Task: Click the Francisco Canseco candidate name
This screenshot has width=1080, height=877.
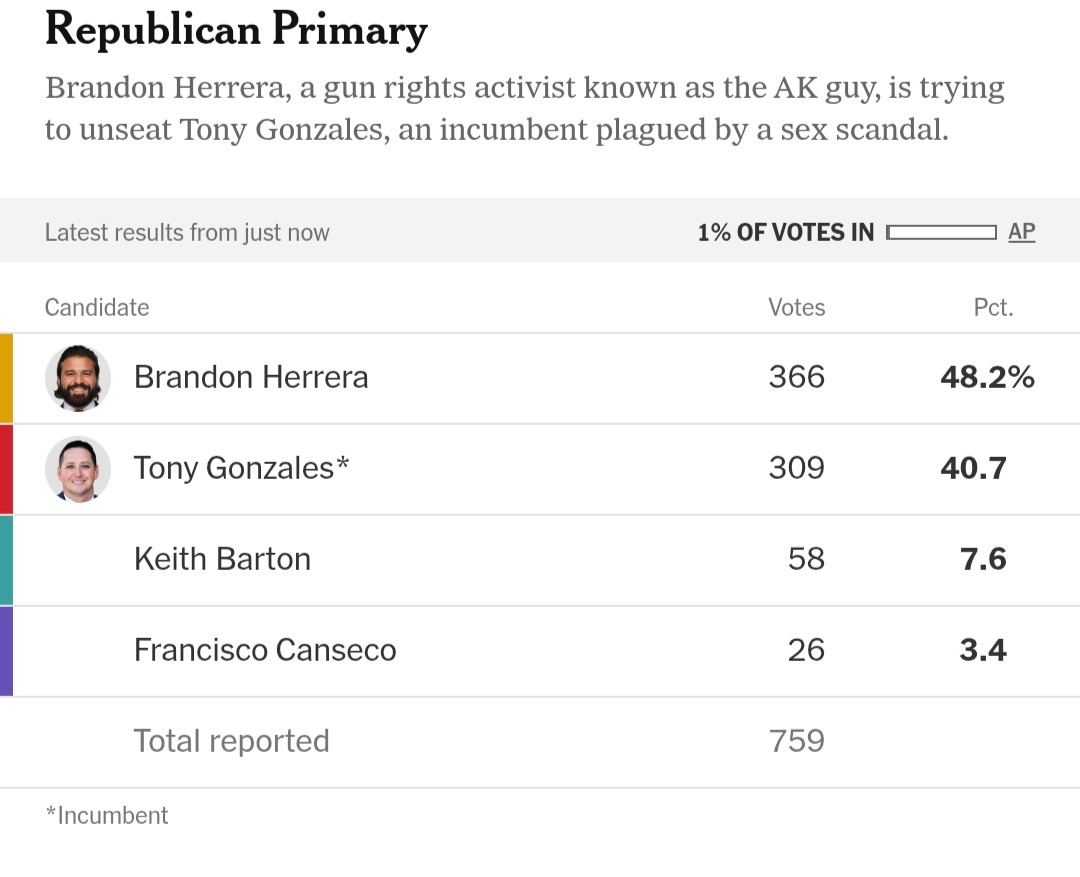Action: click(x=265, y=650)
